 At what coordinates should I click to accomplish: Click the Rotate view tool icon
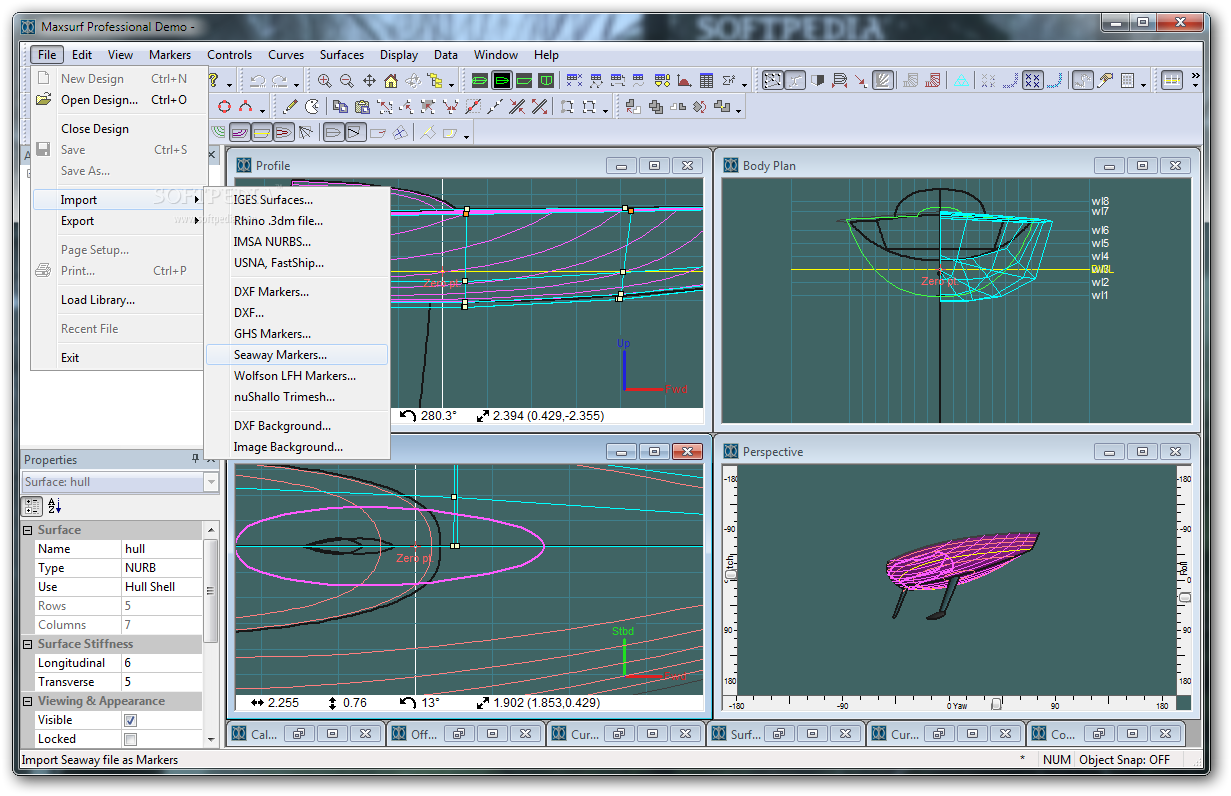[x=413, y=81]
